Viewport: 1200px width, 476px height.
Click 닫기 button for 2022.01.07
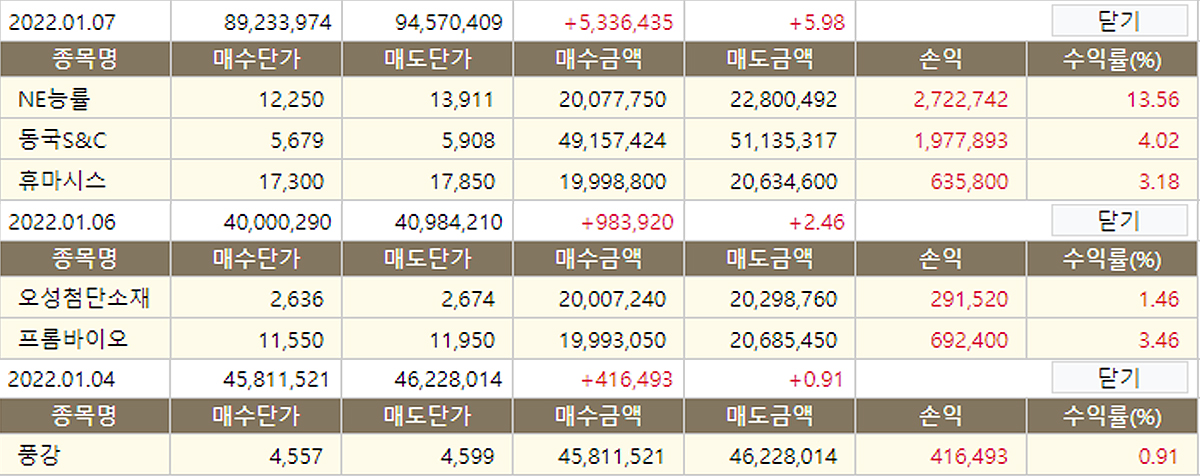pyautogui.click(x=1113, y=21)
